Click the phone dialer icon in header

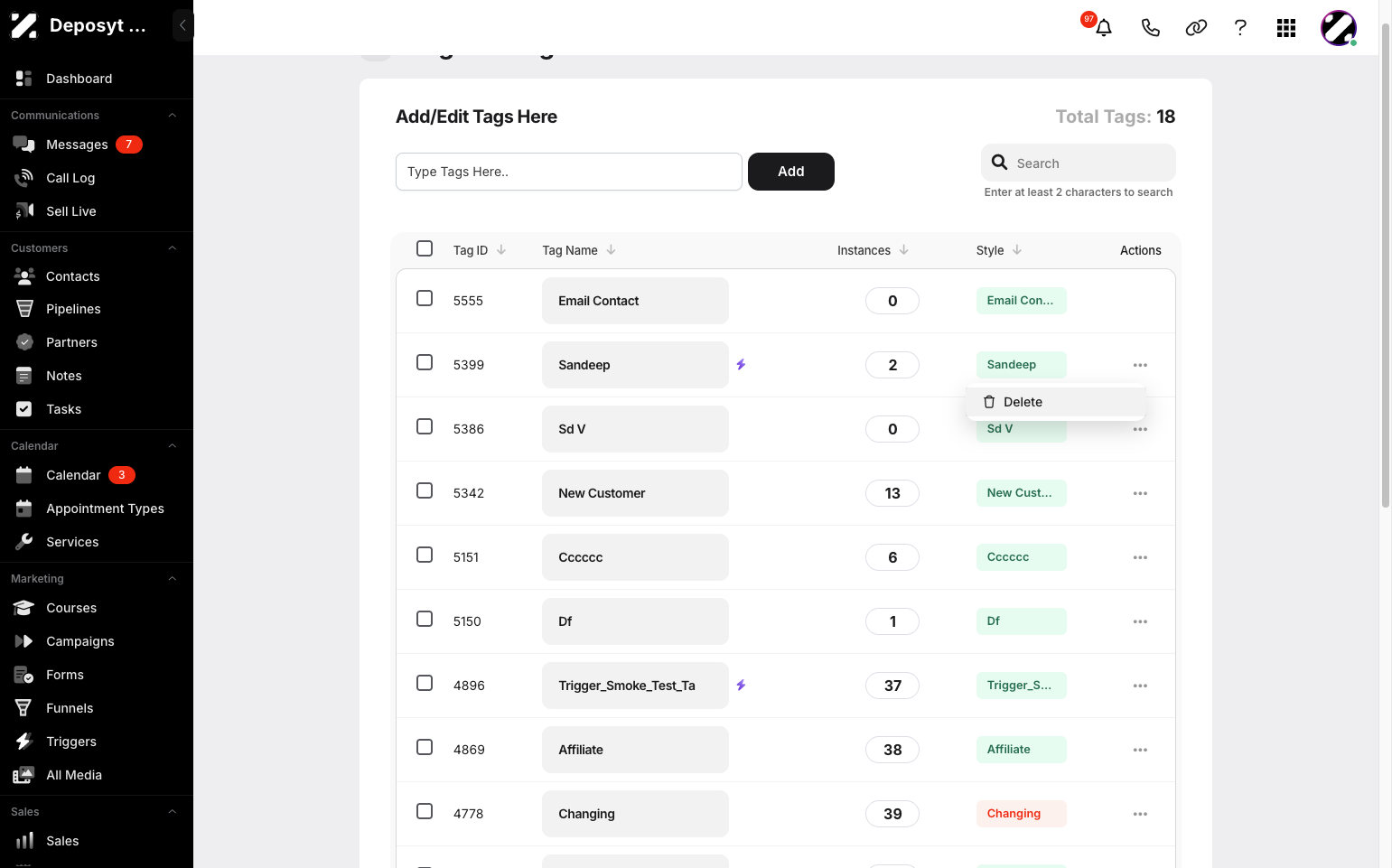click(1150, 28)
